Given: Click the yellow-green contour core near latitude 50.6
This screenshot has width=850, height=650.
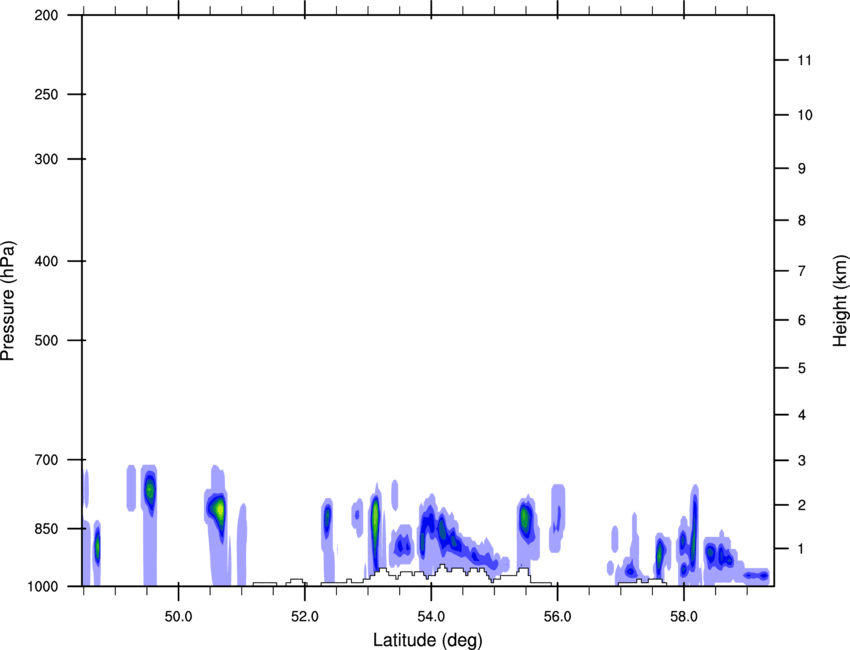Looking at the screenshot, I should [218, 509].
